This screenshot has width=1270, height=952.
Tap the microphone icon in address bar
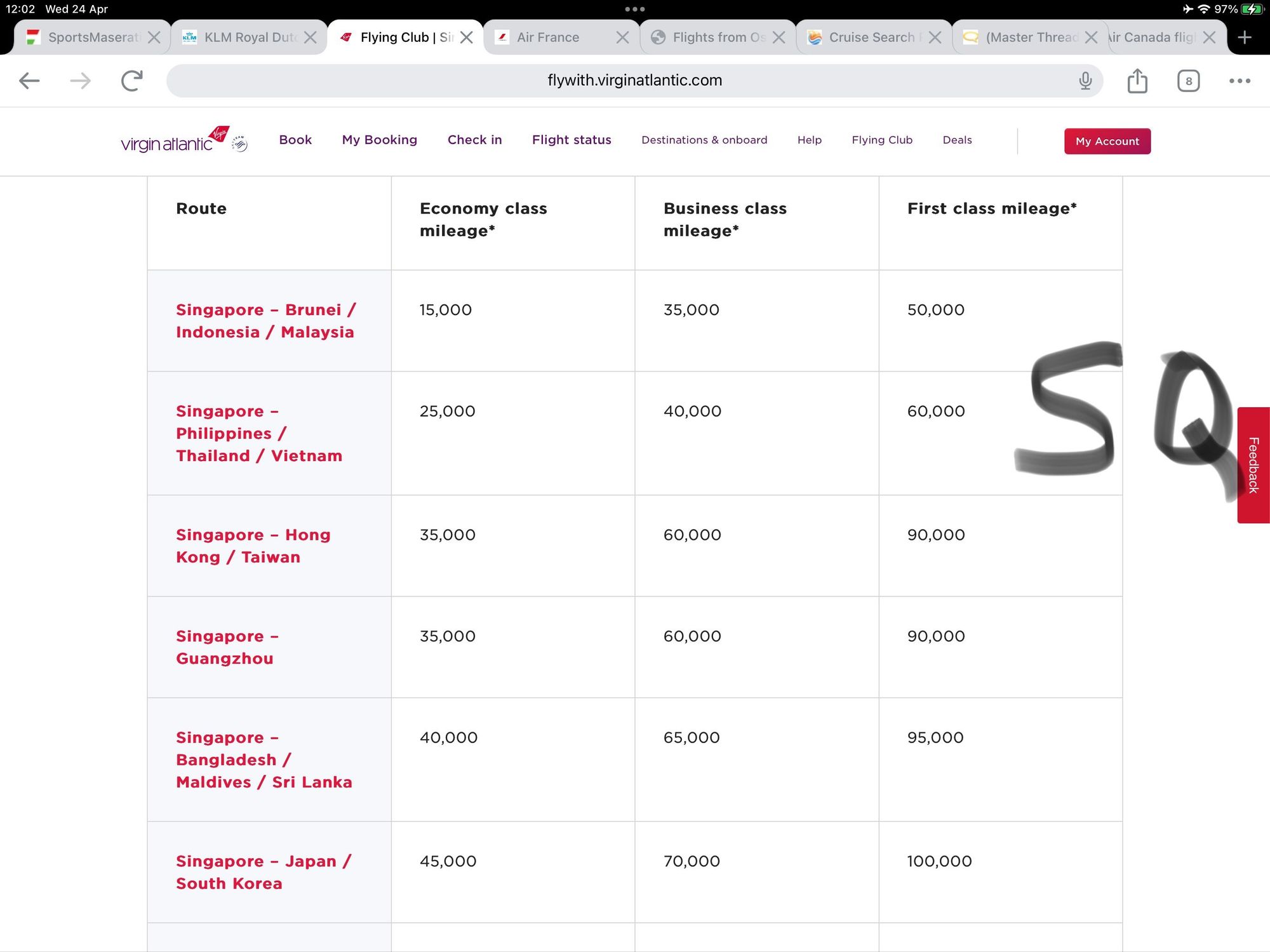click(x=1085, y=81)
